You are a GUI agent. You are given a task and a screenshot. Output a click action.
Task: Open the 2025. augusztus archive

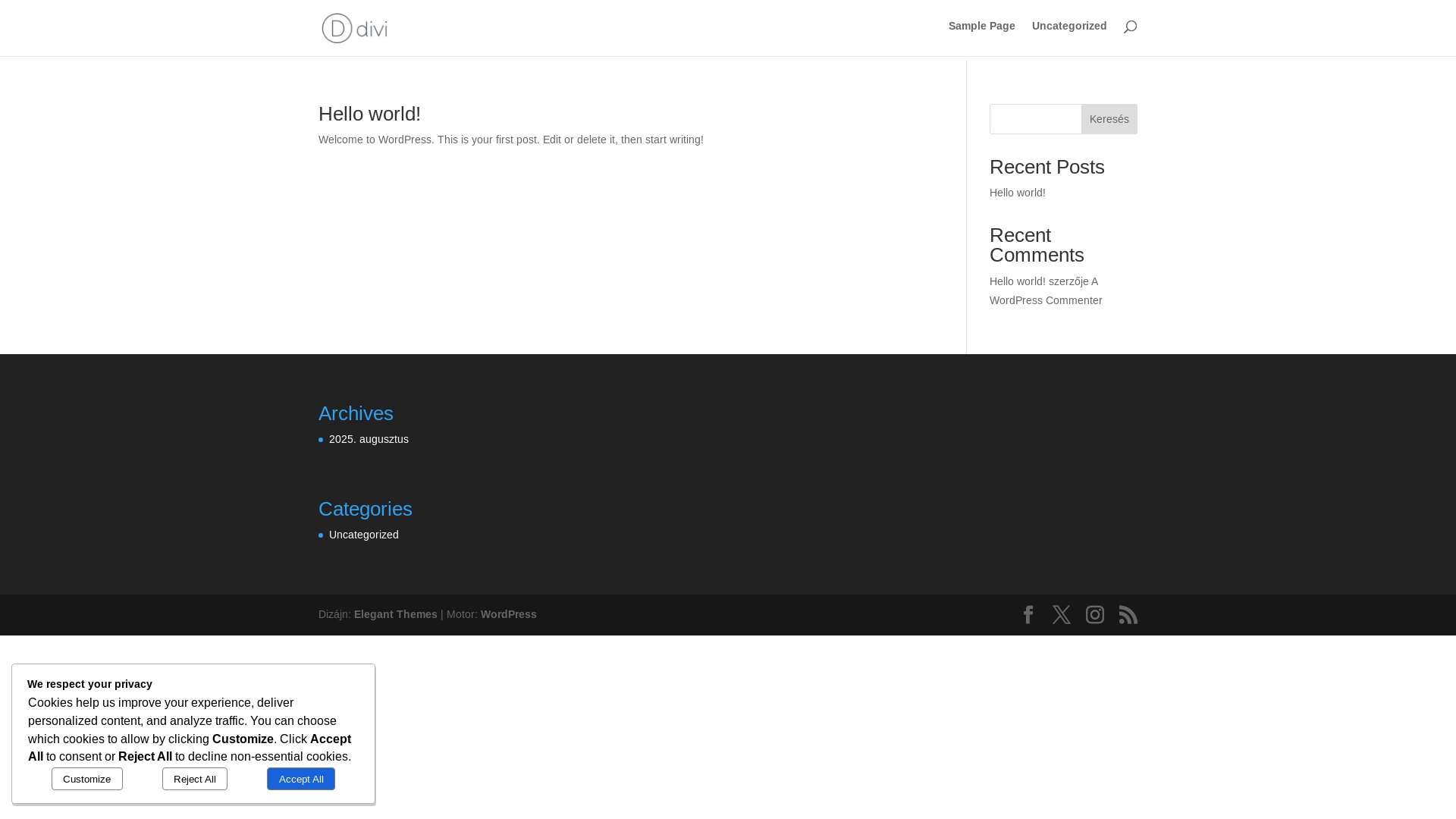(x=369, y=439)
